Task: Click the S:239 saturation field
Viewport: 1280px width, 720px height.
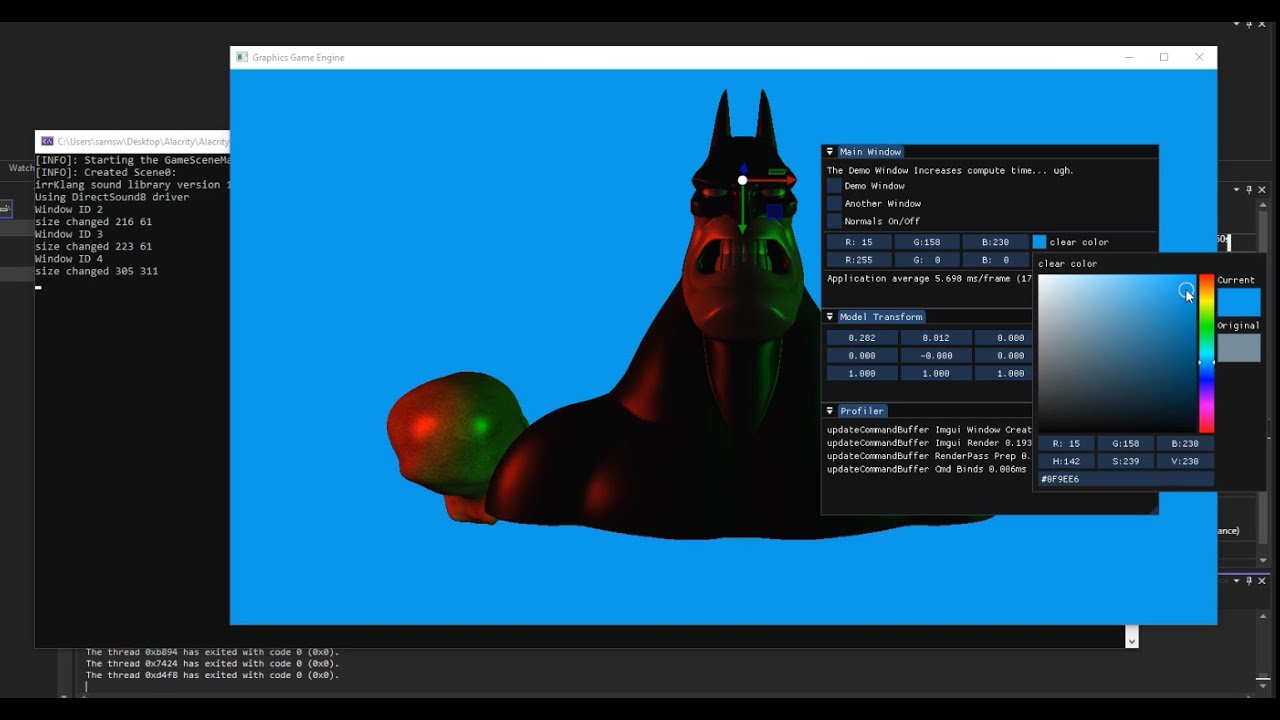Action: [1125, 461]
